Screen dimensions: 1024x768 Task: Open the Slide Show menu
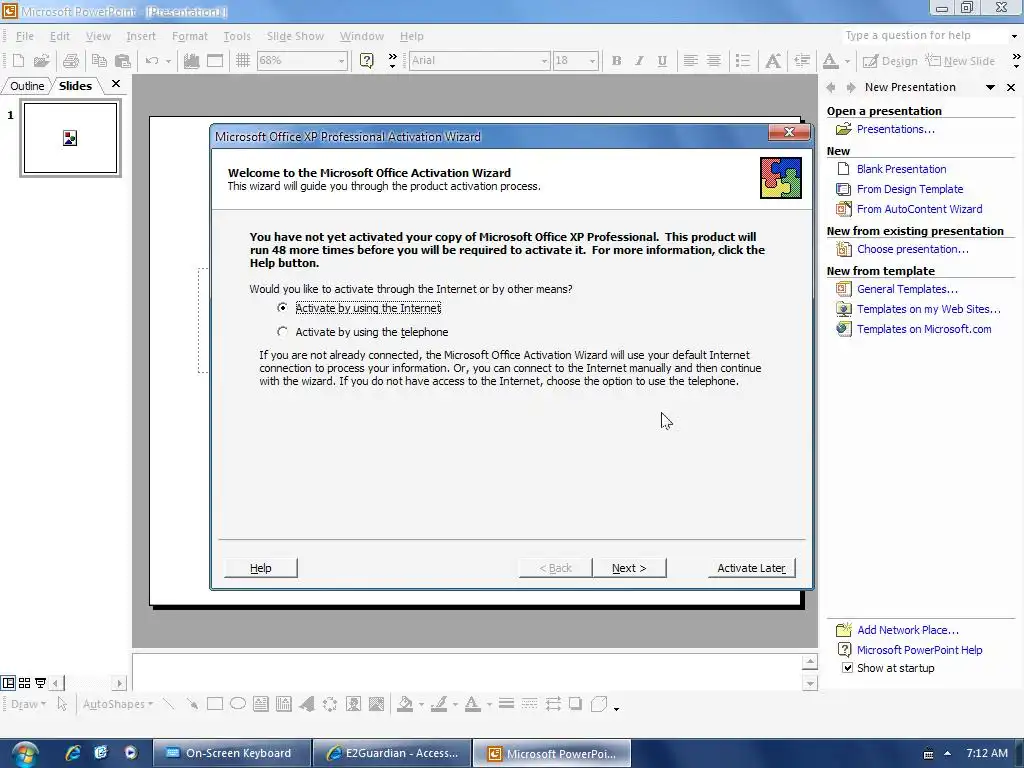tap(295, 36)
